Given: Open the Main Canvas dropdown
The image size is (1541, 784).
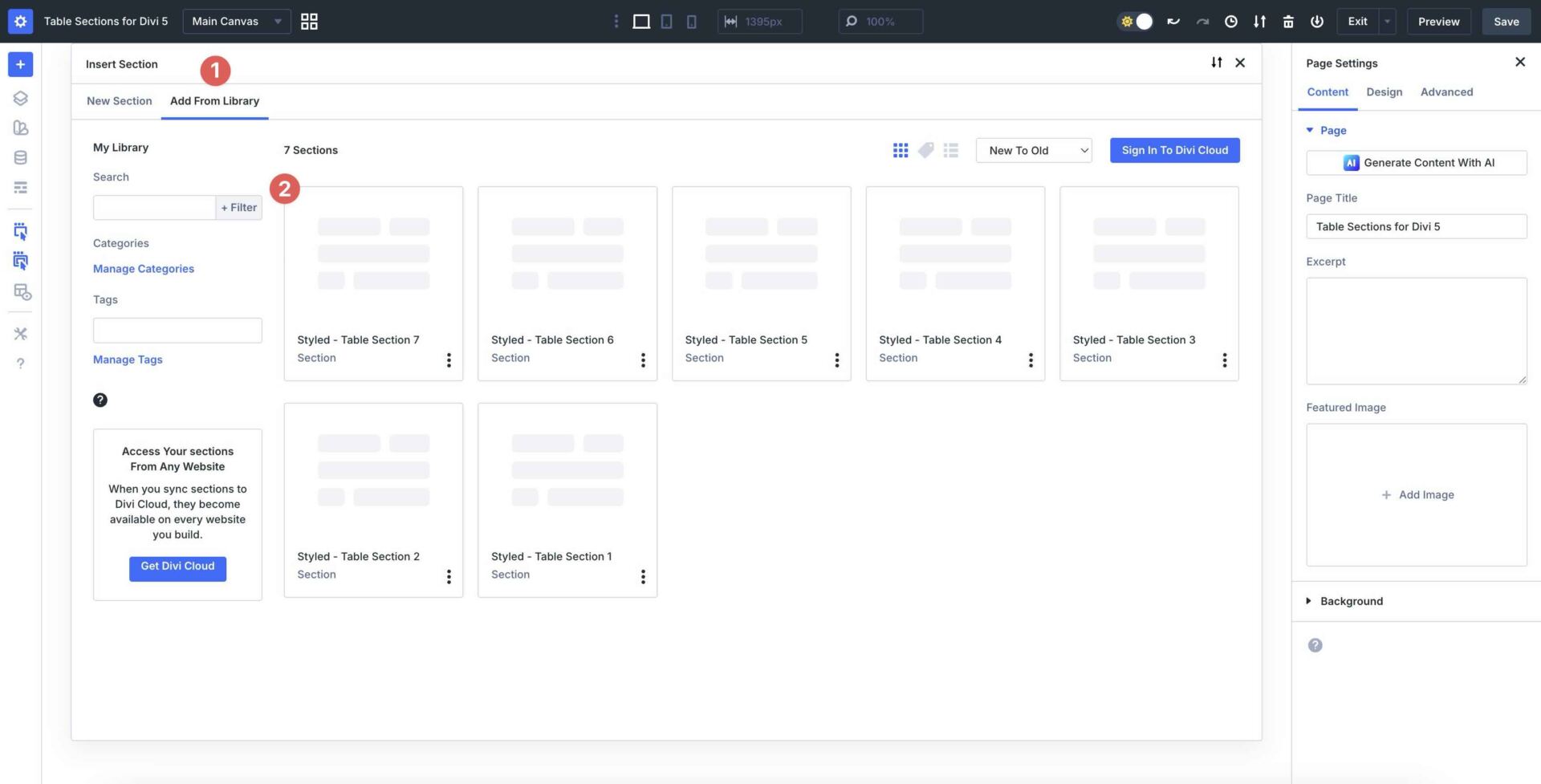Looking at the screenshot, I should 236,22.
